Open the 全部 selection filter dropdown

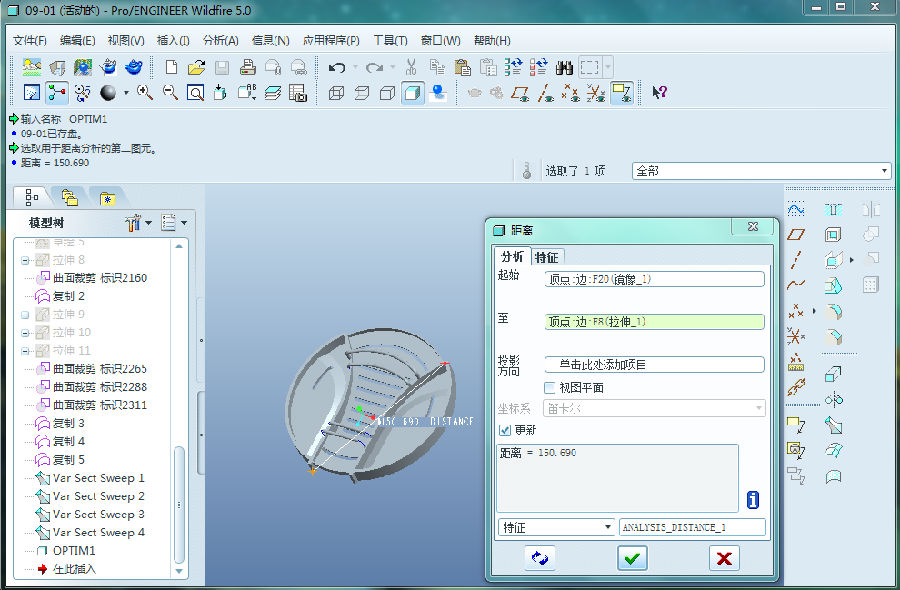pos(761,171)
